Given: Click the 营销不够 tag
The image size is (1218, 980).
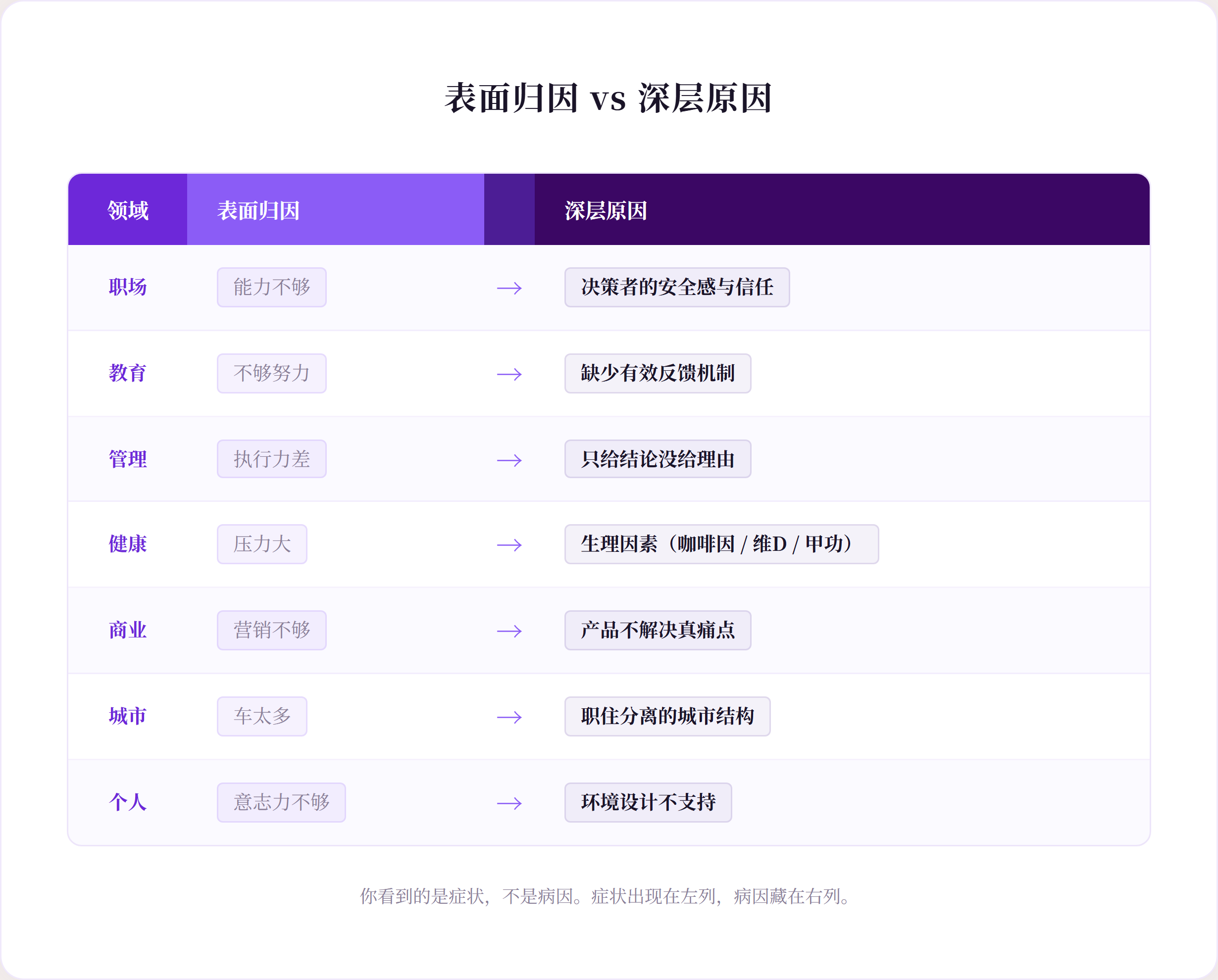Looking at the screenshot, I should pyautogui.click(x=272, y=631).
